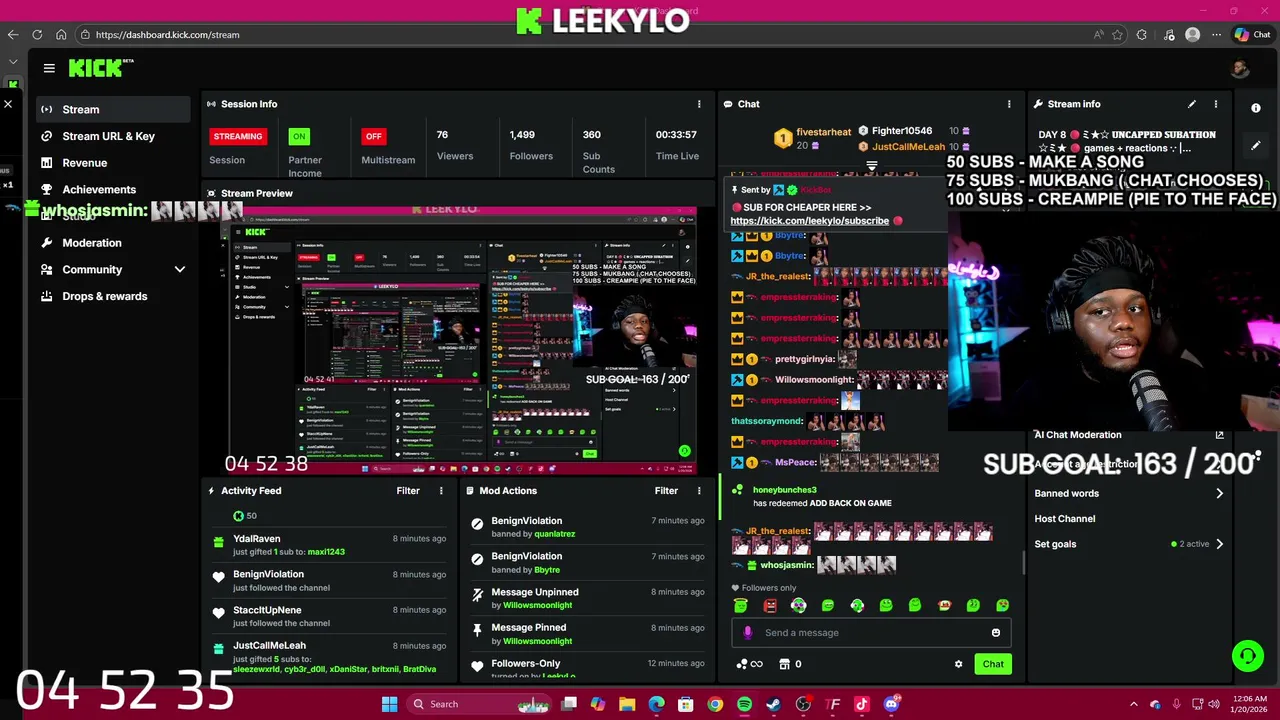Click the Send a message field
Viewport: 1280px width, 720px height.
[x=871, y=633]
